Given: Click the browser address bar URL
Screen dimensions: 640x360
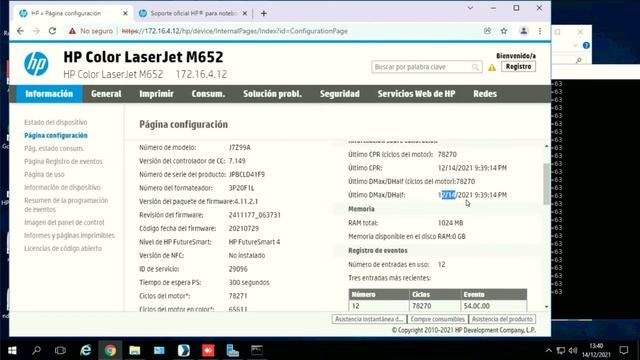Looking at the screenshot, I should 235,31.
